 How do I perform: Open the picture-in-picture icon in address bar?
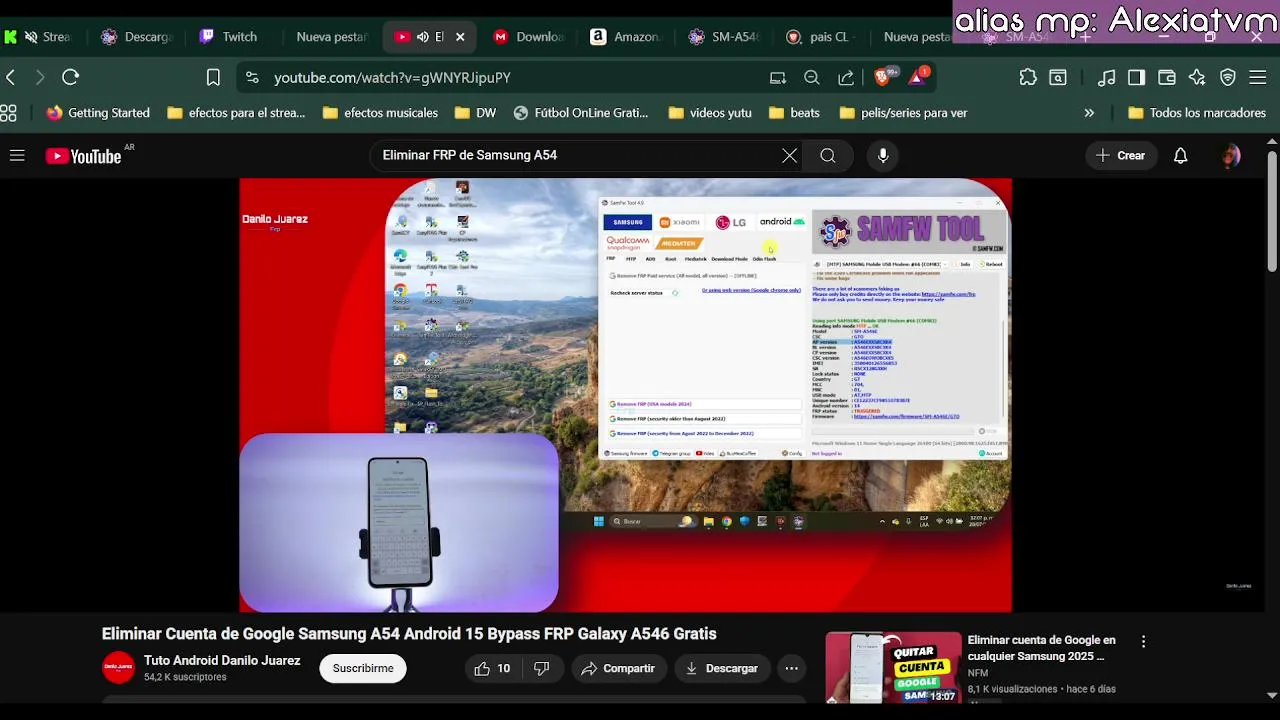[778, 77]
